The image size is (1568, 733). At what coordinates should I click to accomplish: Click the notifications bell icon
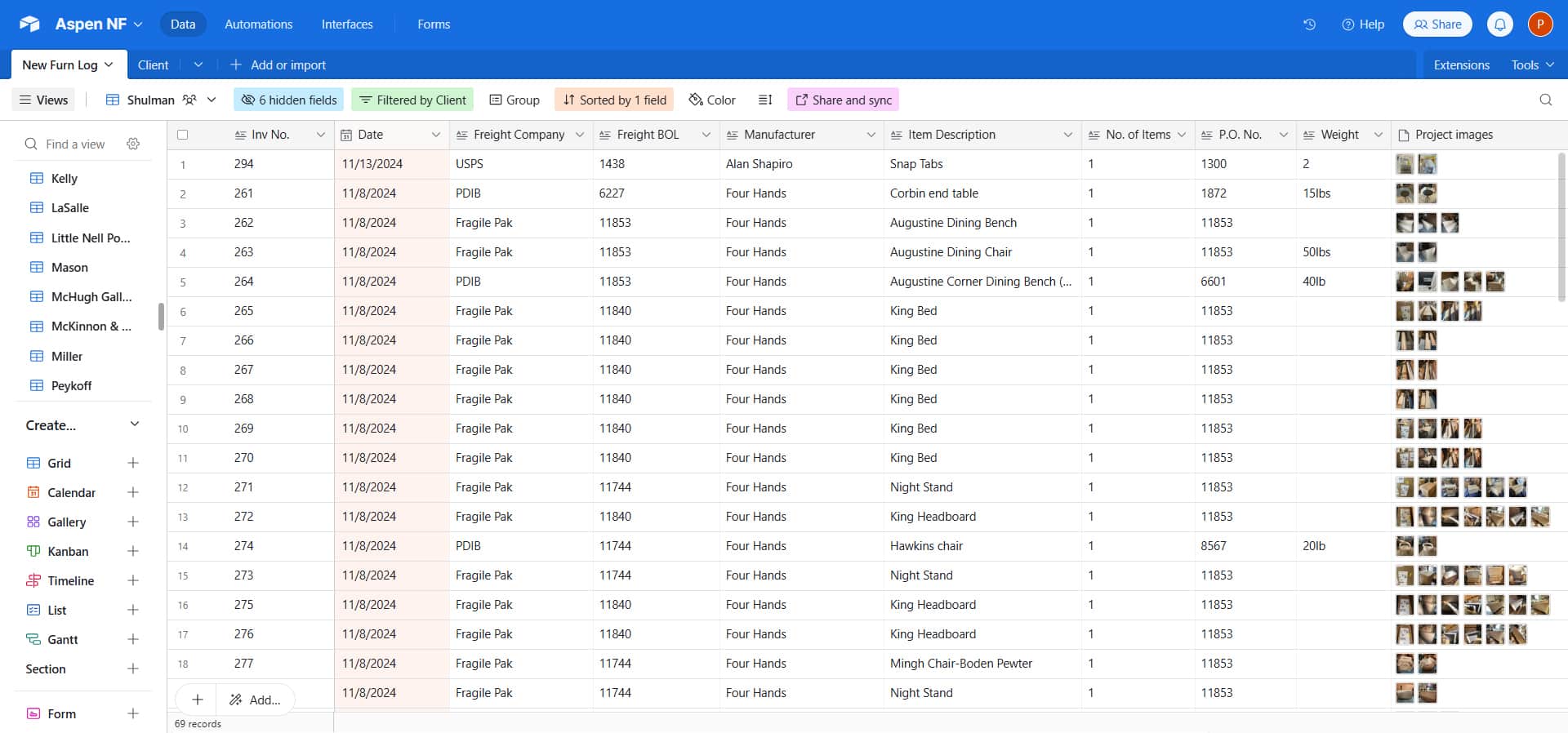pos(1499,24)
